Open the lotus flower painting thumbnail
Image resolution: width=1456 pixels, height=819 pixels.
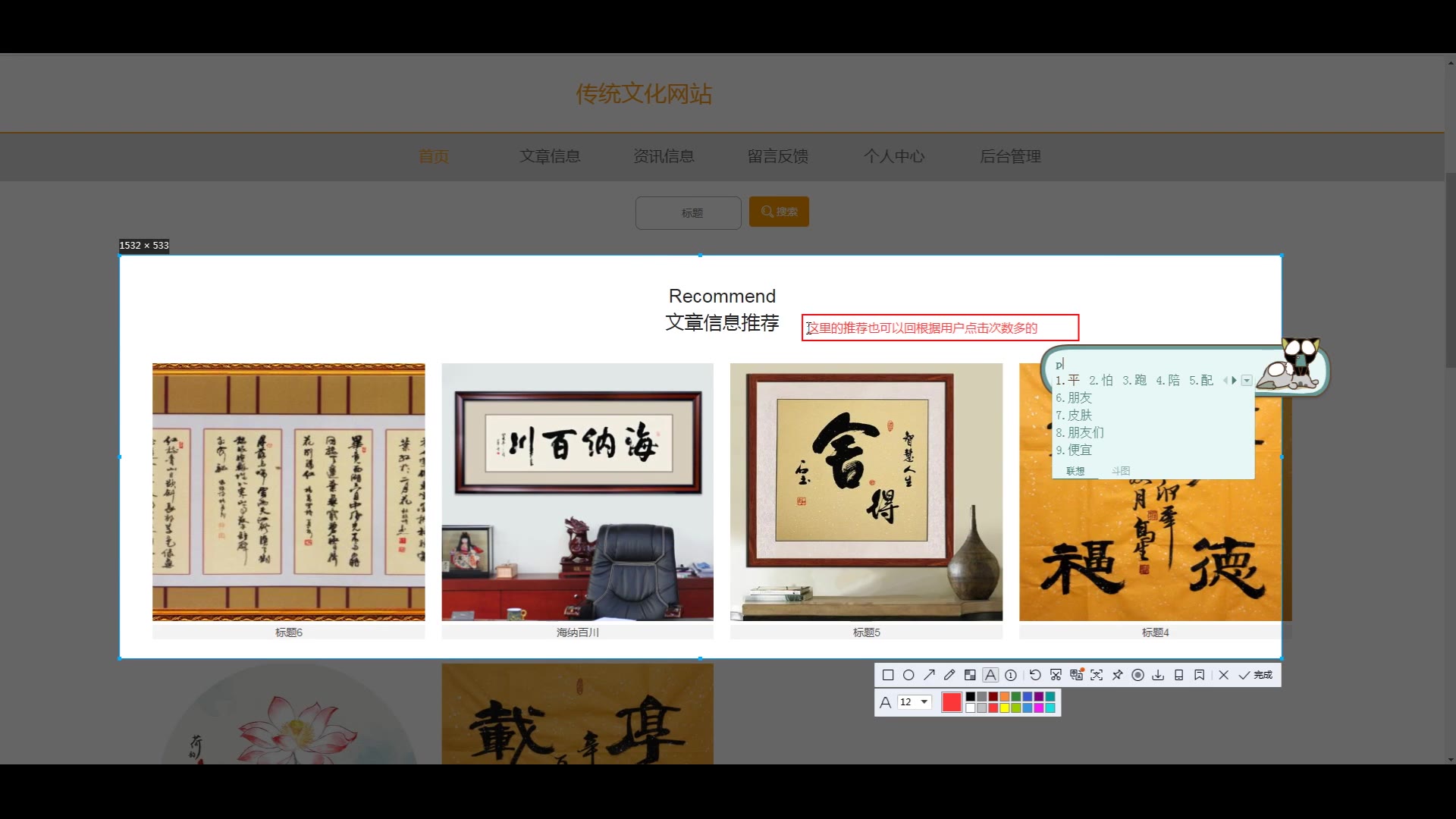[x=288, y=714]
